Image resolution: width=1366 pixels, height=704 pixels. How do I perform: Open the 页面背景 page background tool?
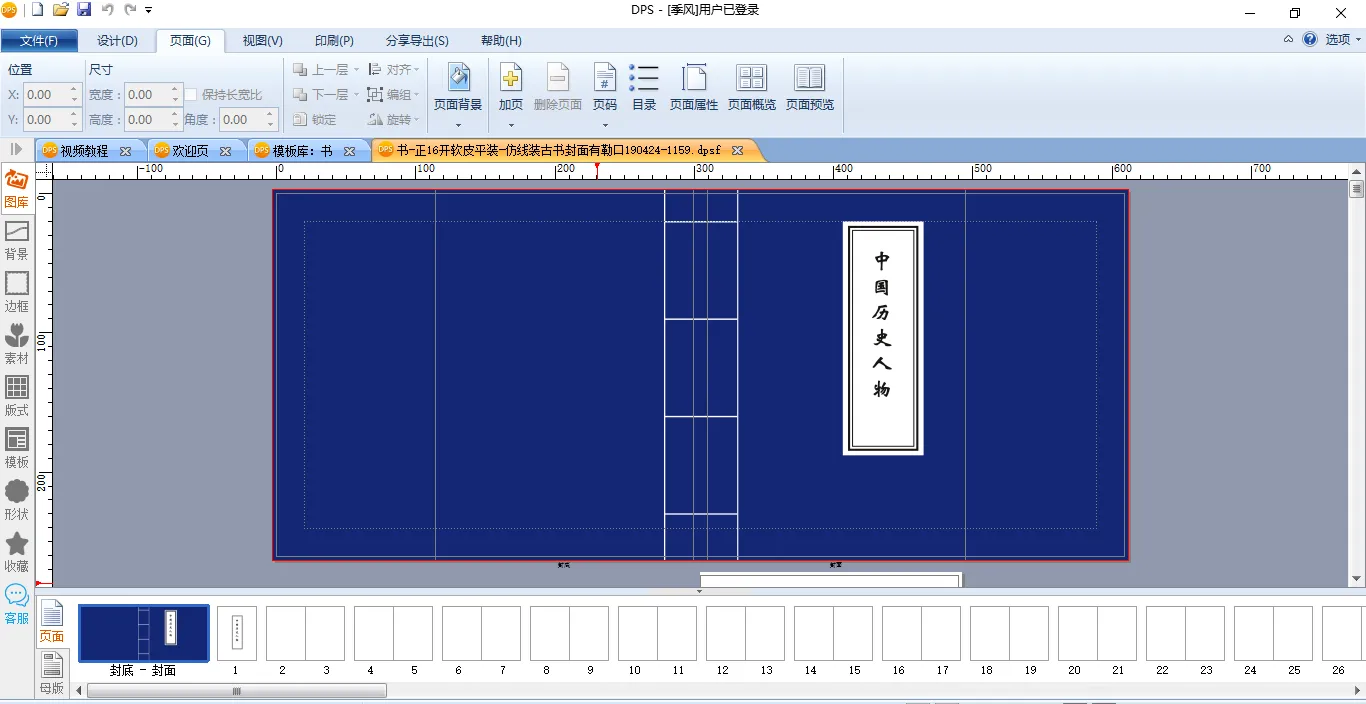(x=458, y=87)
